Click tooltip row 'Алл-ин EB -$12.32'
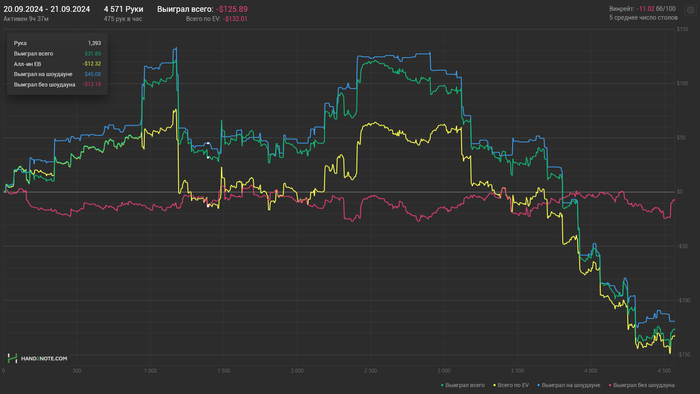Viewport: 700px width, 394px height. click(57, 64)
